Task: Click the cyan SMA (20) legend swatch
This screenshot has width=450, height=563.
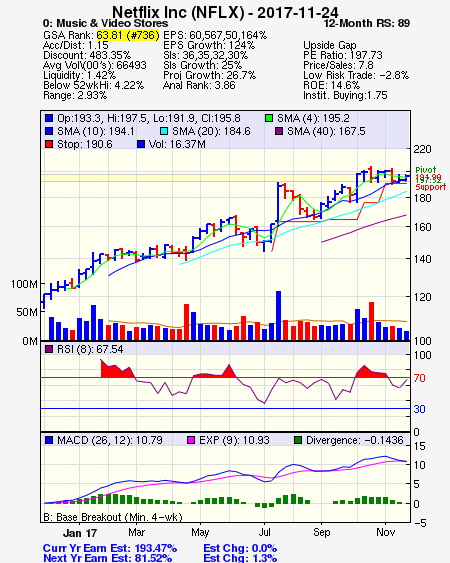Action: (164, 131)
